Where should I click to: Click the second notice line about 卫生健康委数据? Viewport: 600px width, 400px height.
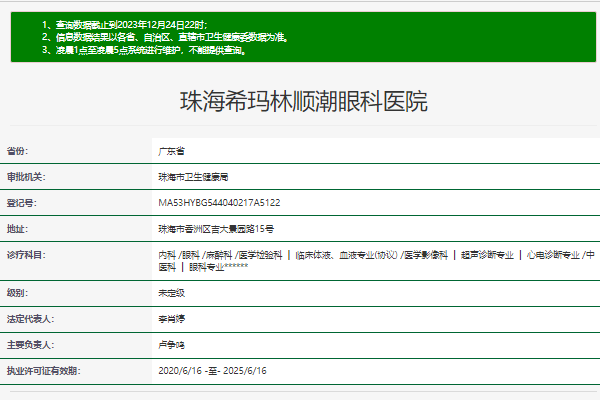[x=165, y=37]
